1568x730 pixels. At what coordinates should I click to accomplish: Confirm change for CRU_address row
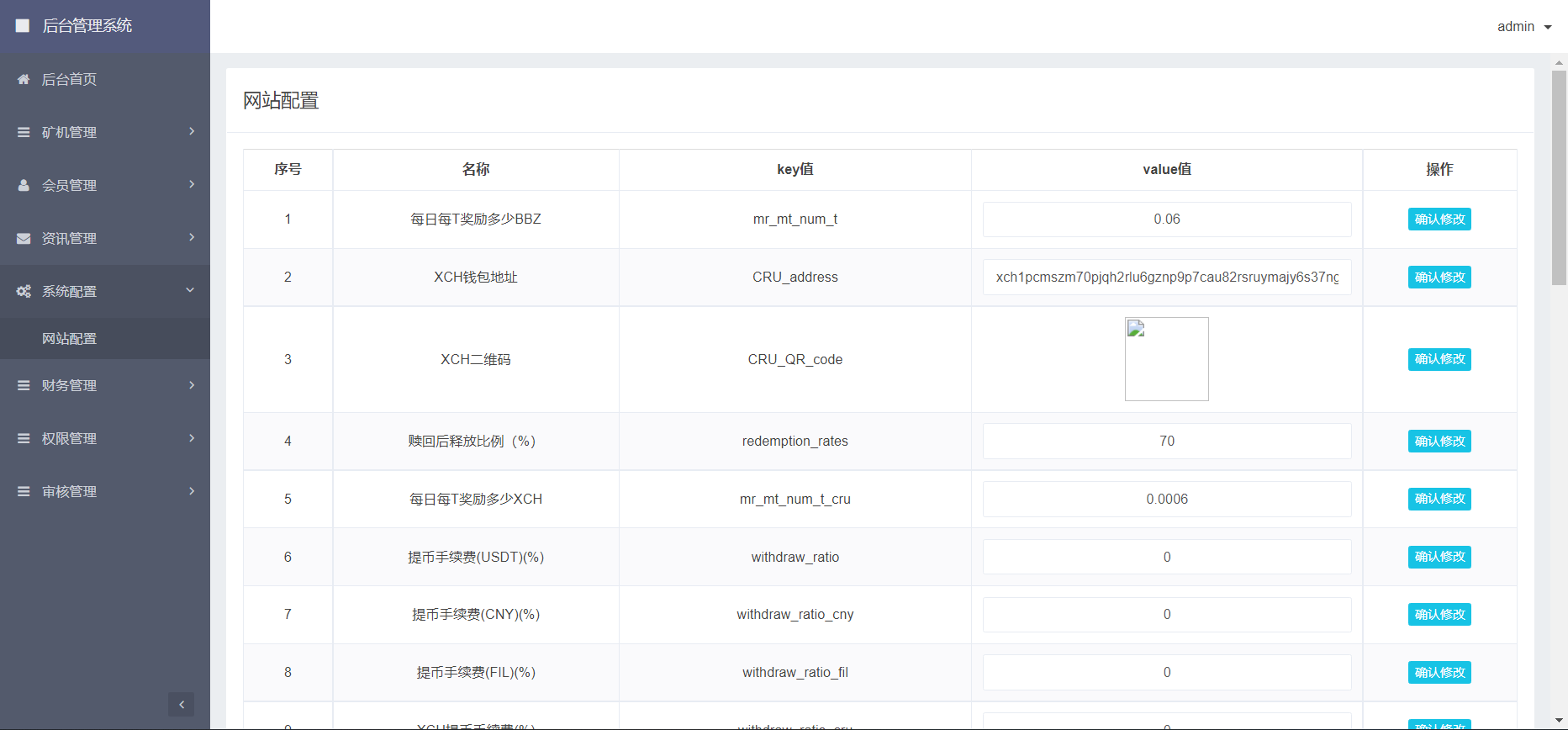point(1439,278)
